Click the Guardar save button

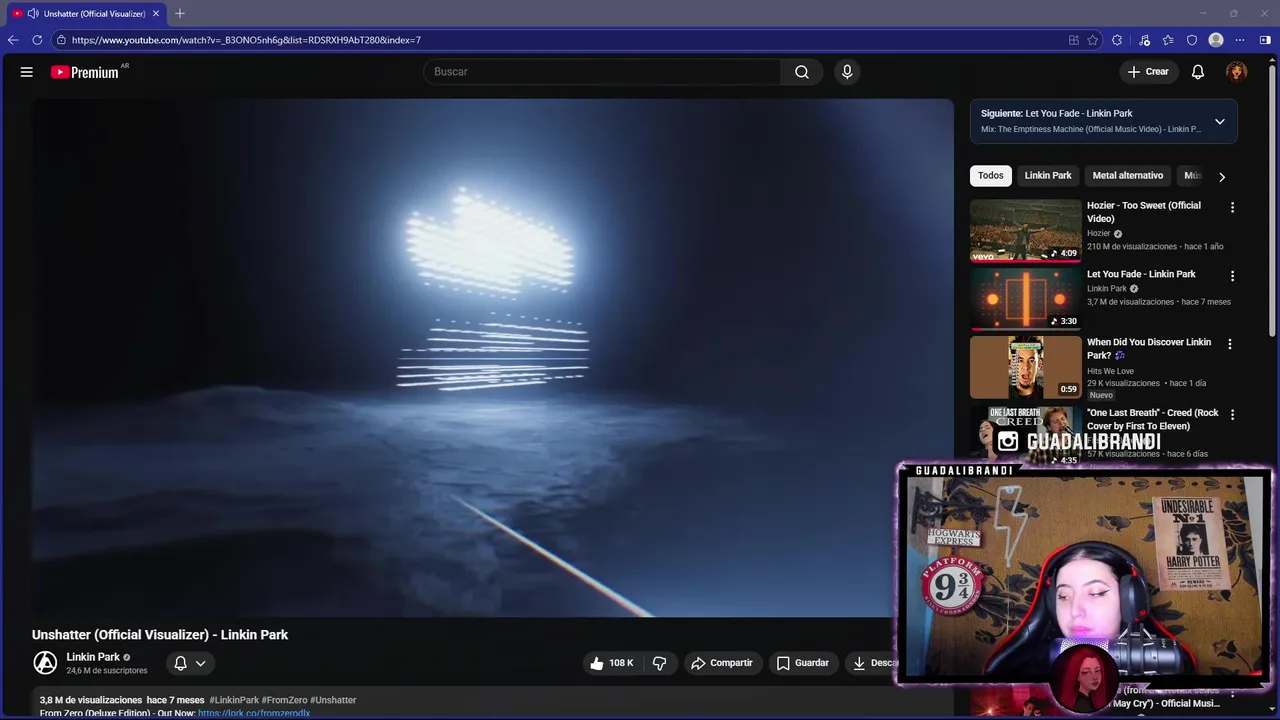pos(803,663)
